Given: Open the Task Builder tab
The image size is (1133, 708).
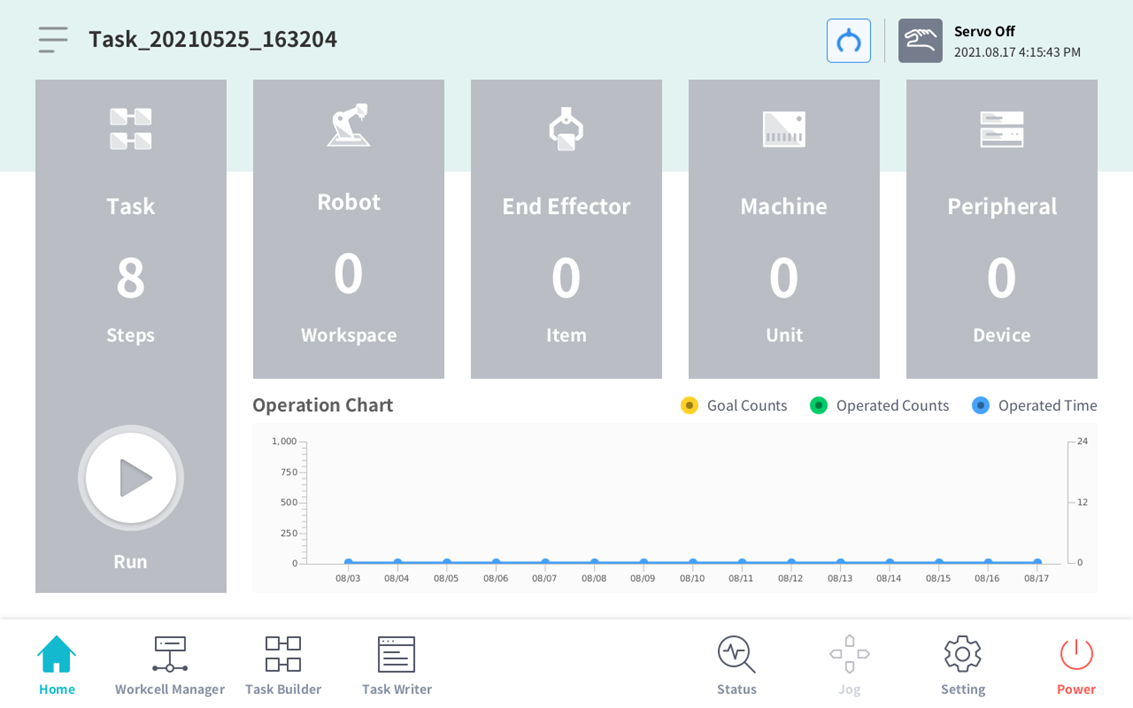Looking at the screenshot, I should pyautogui.click(x=283, y=665).
